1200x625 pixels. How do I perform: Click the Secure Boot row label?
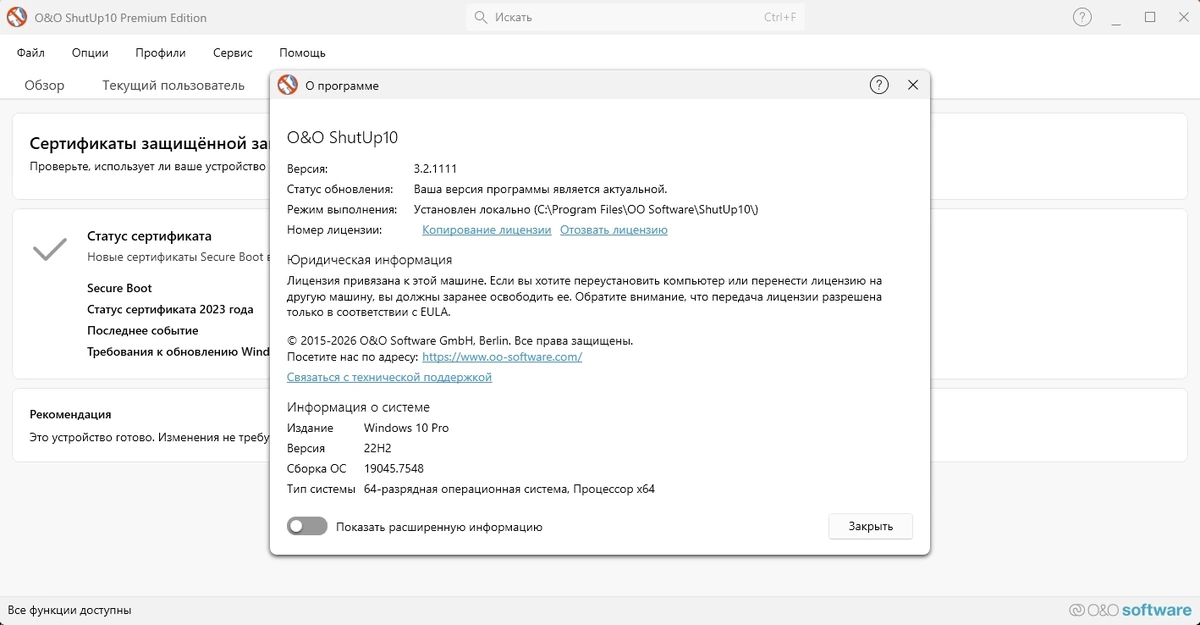(120, 289)
